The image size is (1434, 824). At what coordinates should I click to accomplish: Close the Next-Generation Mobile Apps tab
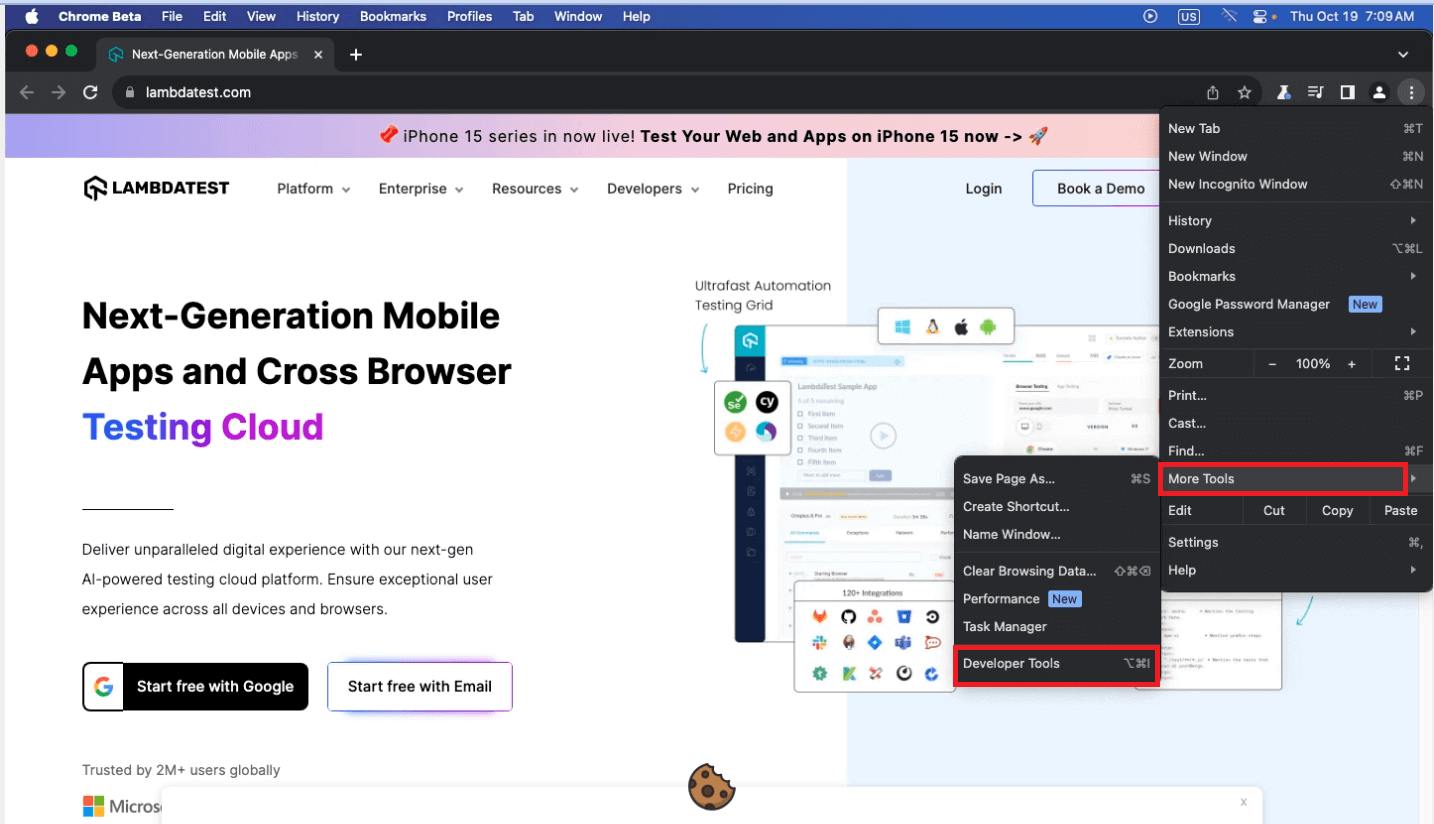[318, 54]
